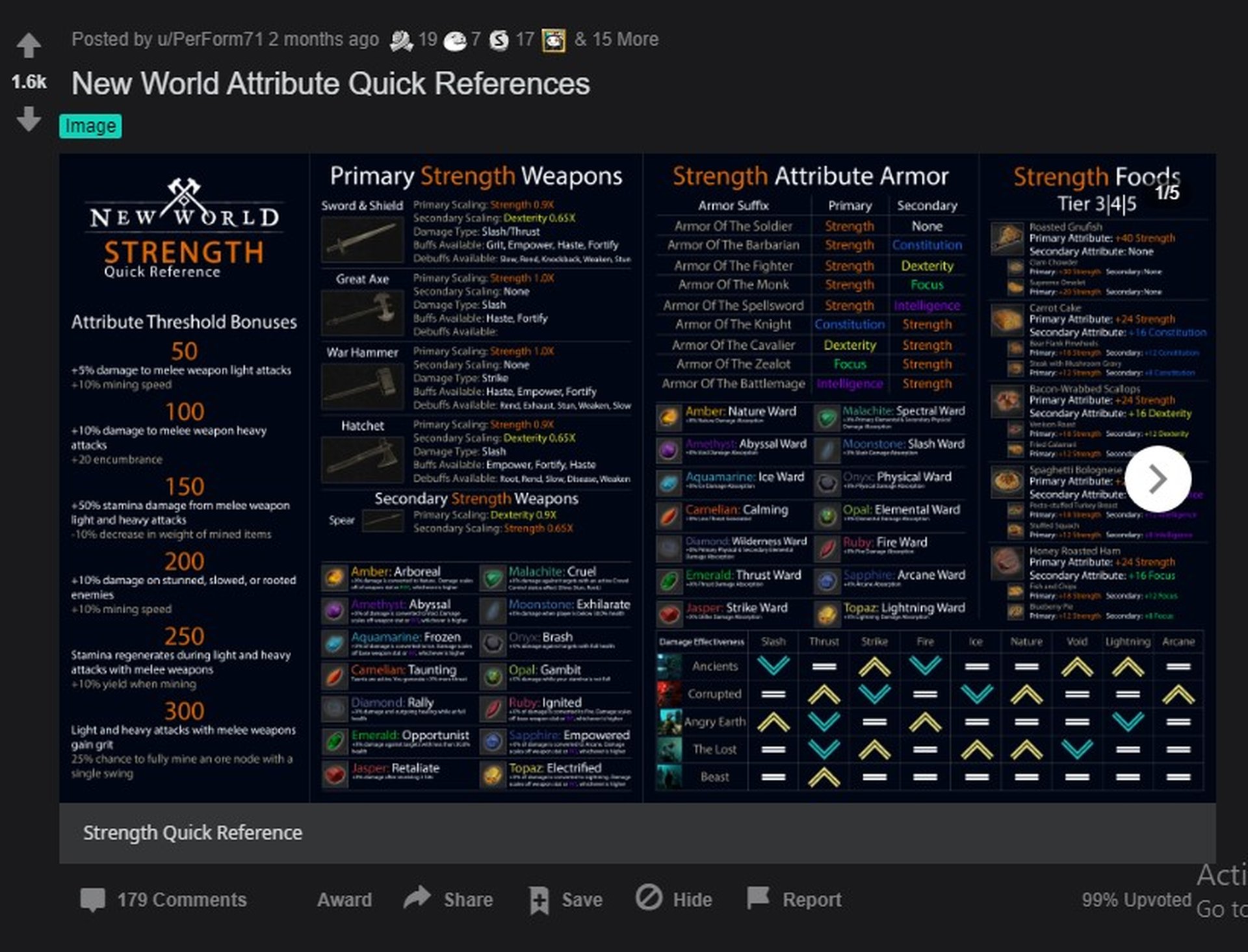Click the silver award icon
1248x952 pixels.
[x=499, y=40]
